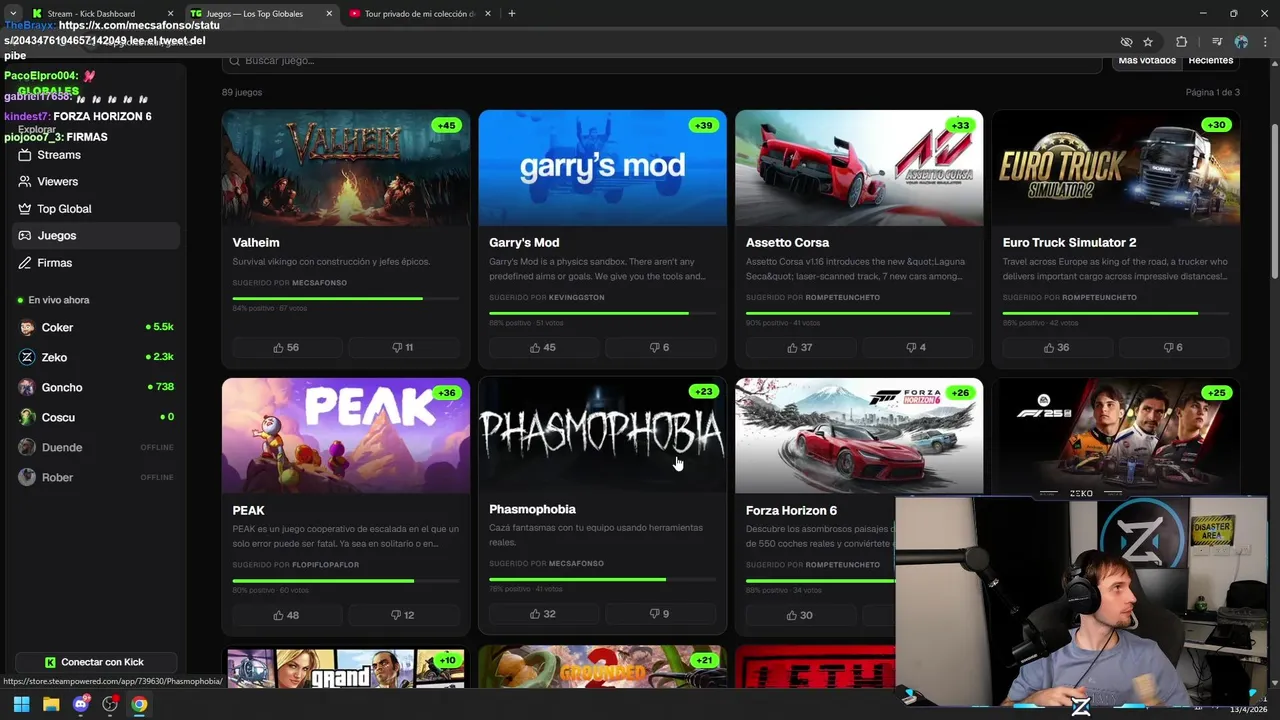Open Chrome from the taskbar

pyautogui.click(x=139, y=704)
